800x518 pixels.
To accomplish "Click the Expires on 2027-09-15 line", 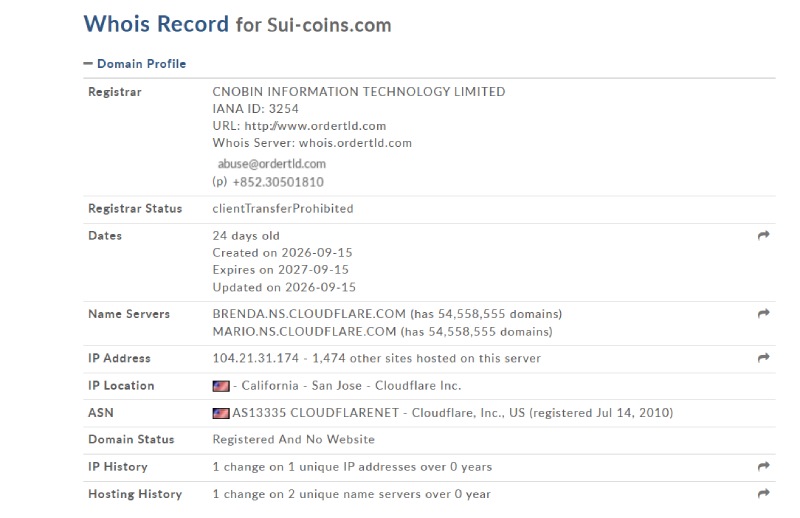I will [281, 269].
